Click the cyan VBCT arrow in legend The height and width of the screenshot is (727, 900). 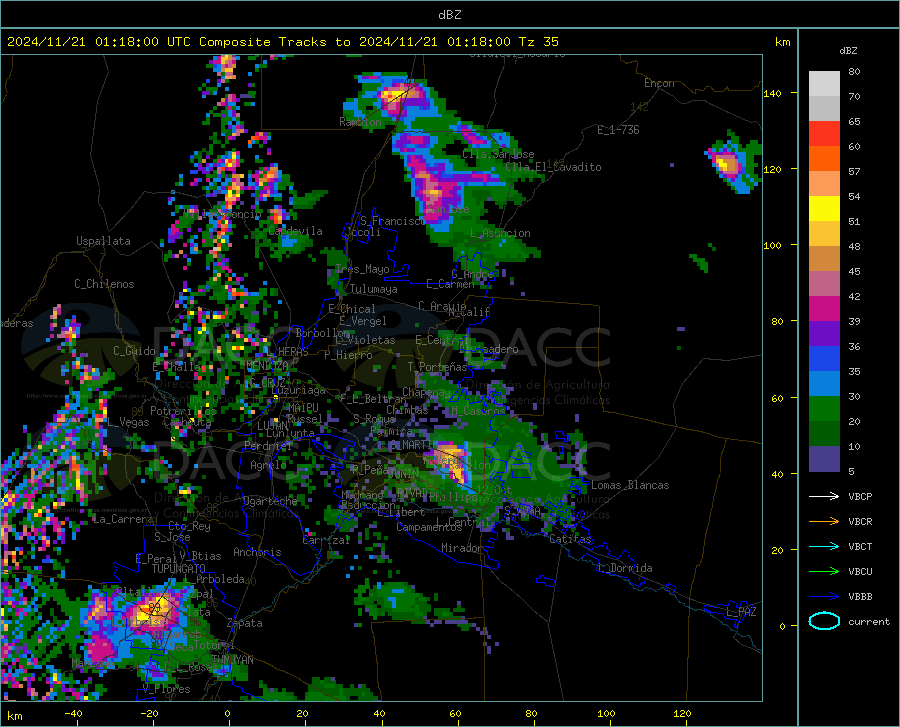(x=824, y=546)
